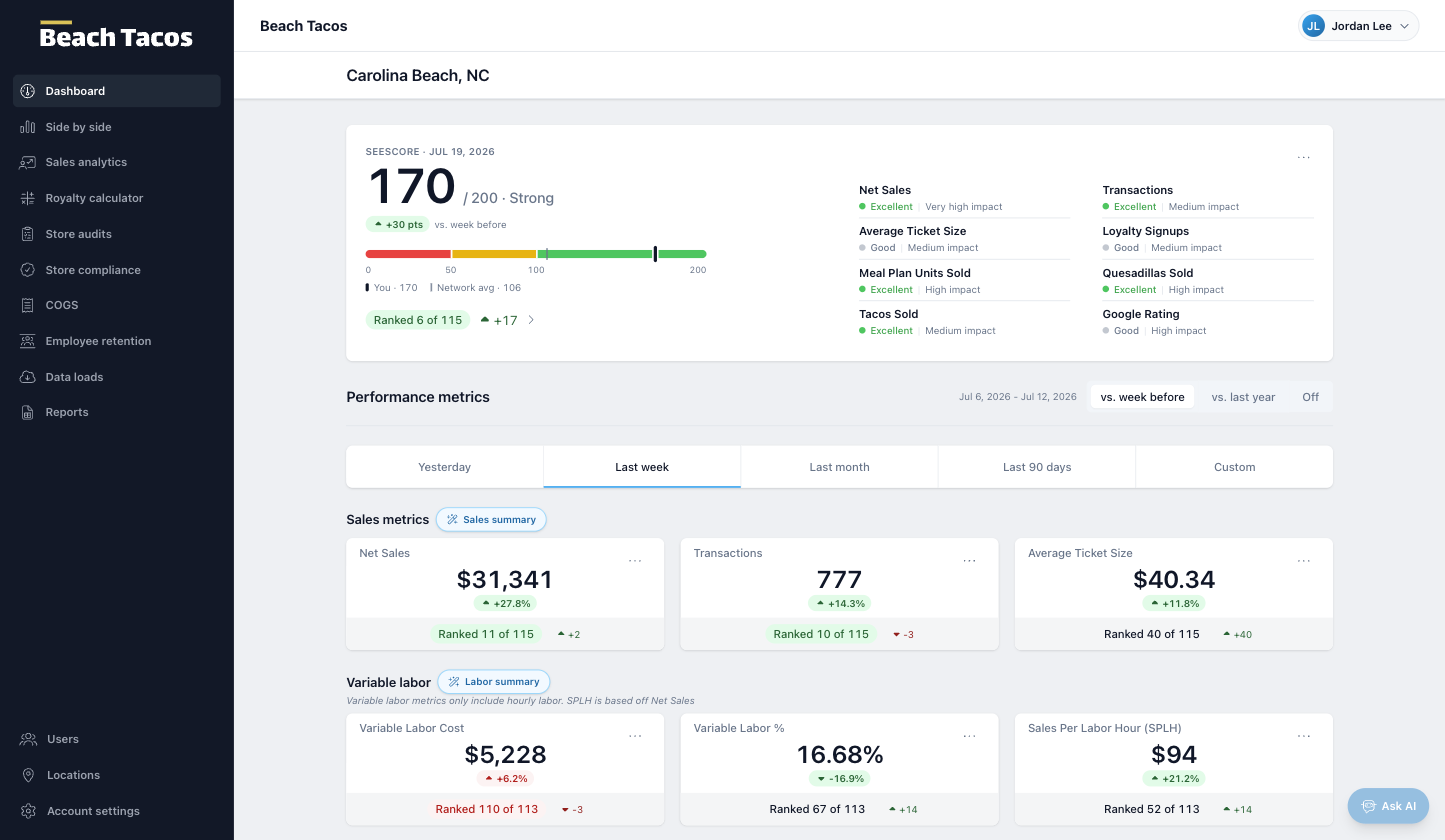Screen dimensions: 1445x840
Task: Click the Tacos Sold metric row
Action: click(x=964, y=322)
